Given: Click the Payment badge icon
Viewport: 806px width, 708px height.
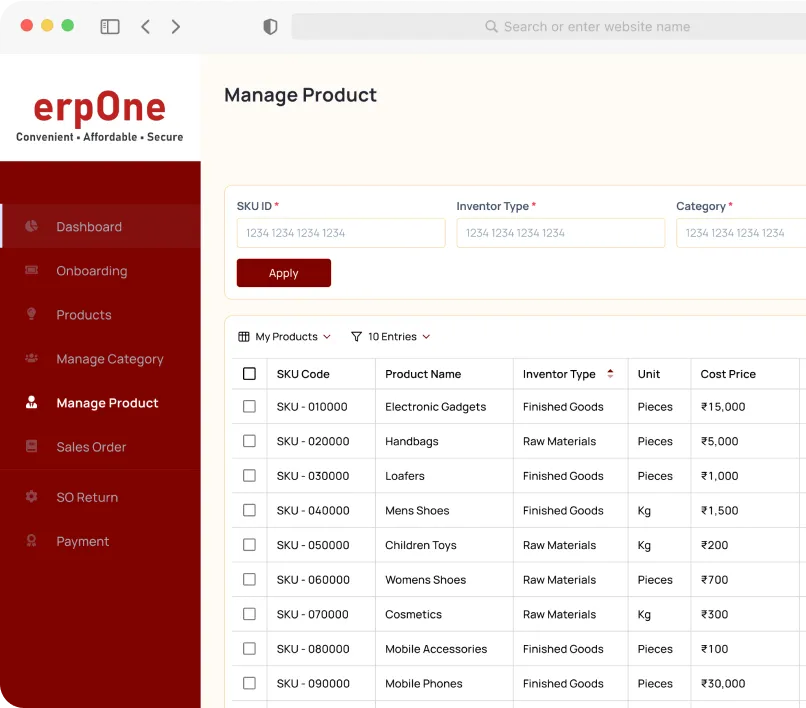Looking at the screenshot, I should point(31,540).
